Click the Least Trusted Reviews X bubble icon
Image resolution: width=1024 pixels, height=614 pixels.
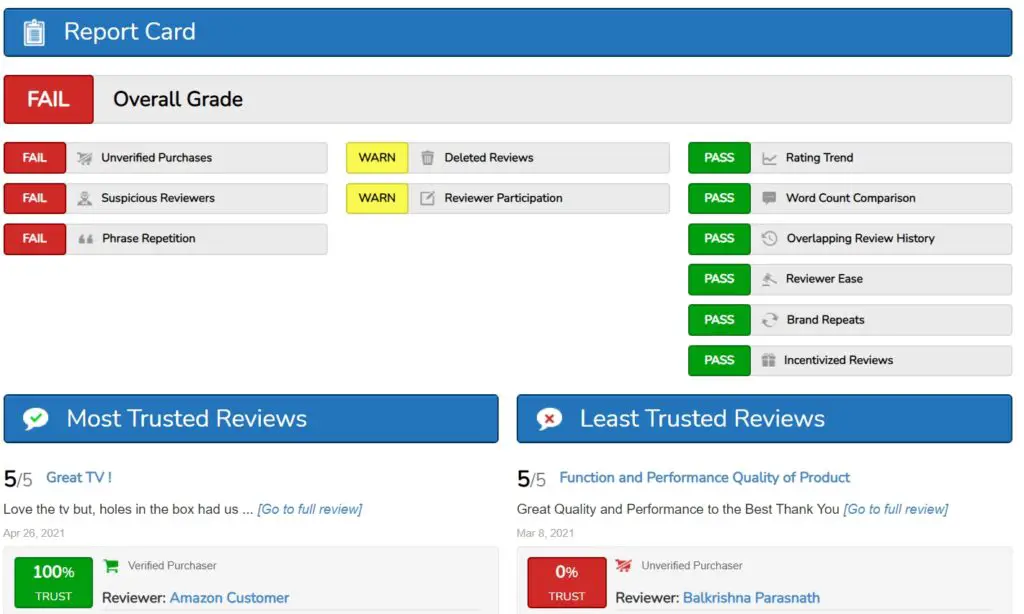[549, 419]
